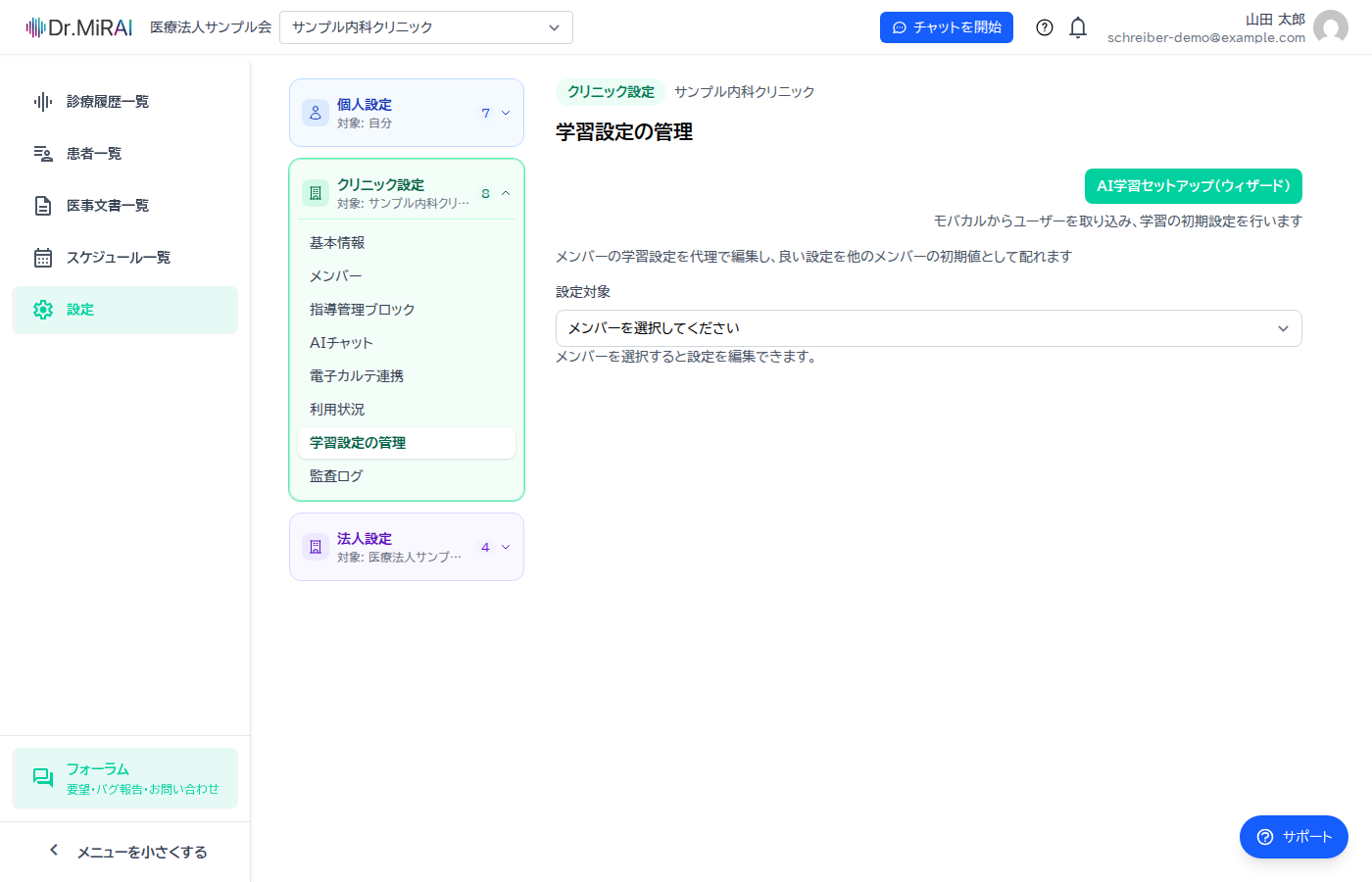This screenshot has width=1372, height=882.
Task: Launch AI学習セットアップ(ウィザード)
Action: coord(1194,186)
